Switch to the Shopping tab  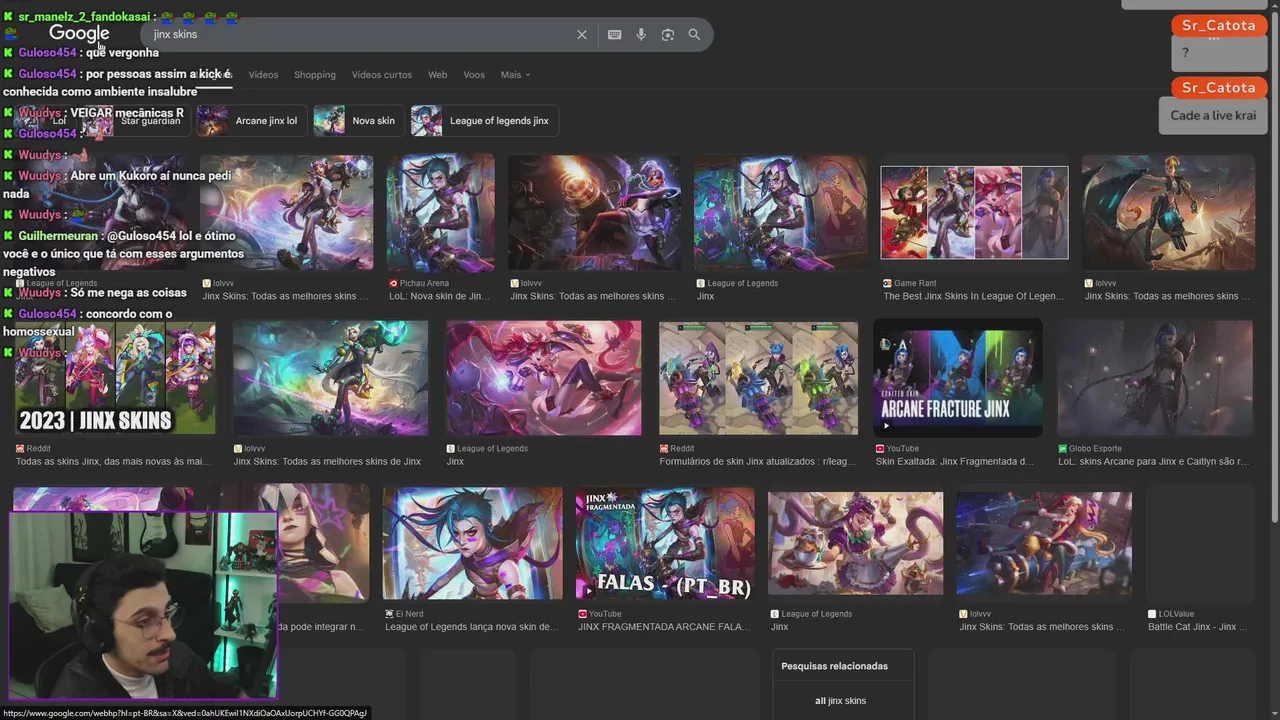315,75
